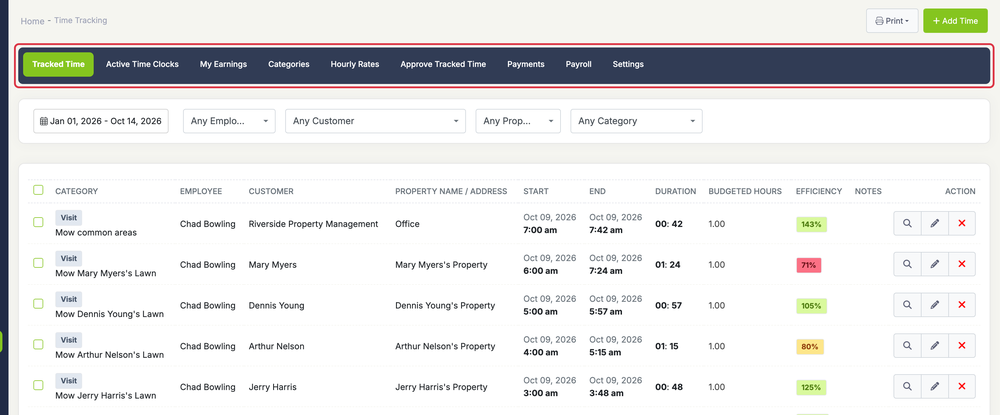Viewport: 1000px width, 415px height.
Task: Open the Approve Tracked Time tab
Action: 443,64
